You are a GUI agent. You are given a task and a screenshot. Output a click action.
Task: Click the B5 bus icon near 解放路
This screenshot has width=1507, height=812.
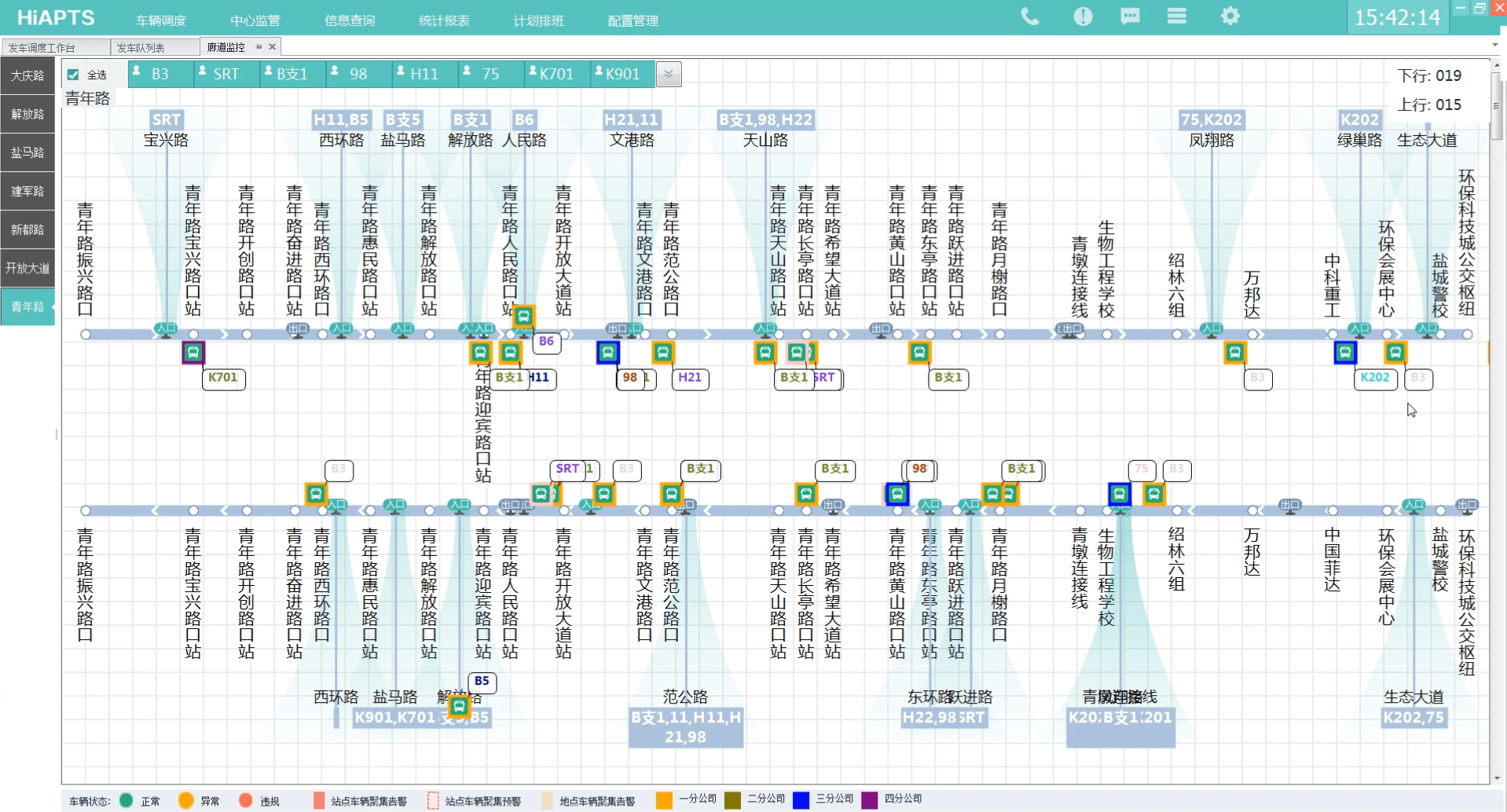tap(459, 706)
